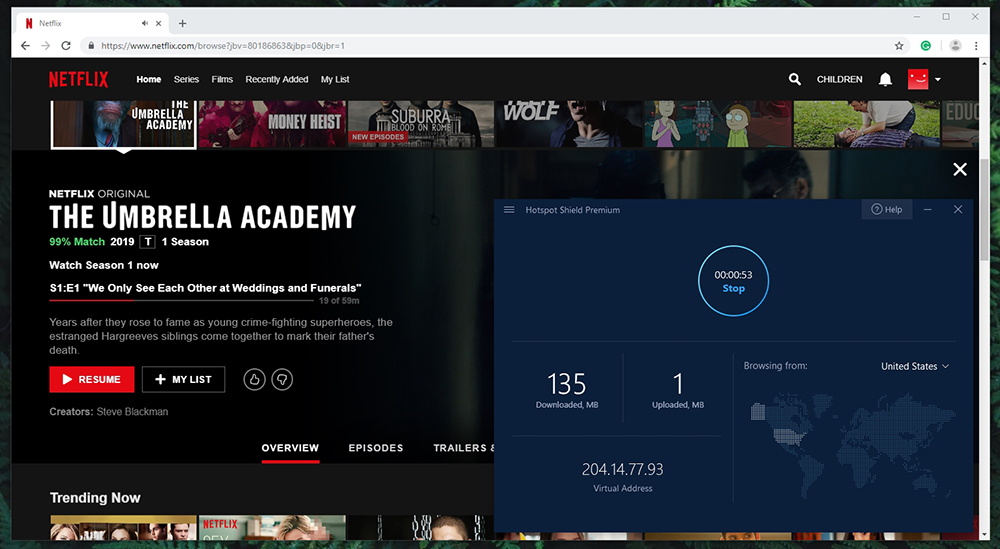Open Series in Netflix nav
Viewport: 1000px width, 549px height.
(x=186, y=79)
